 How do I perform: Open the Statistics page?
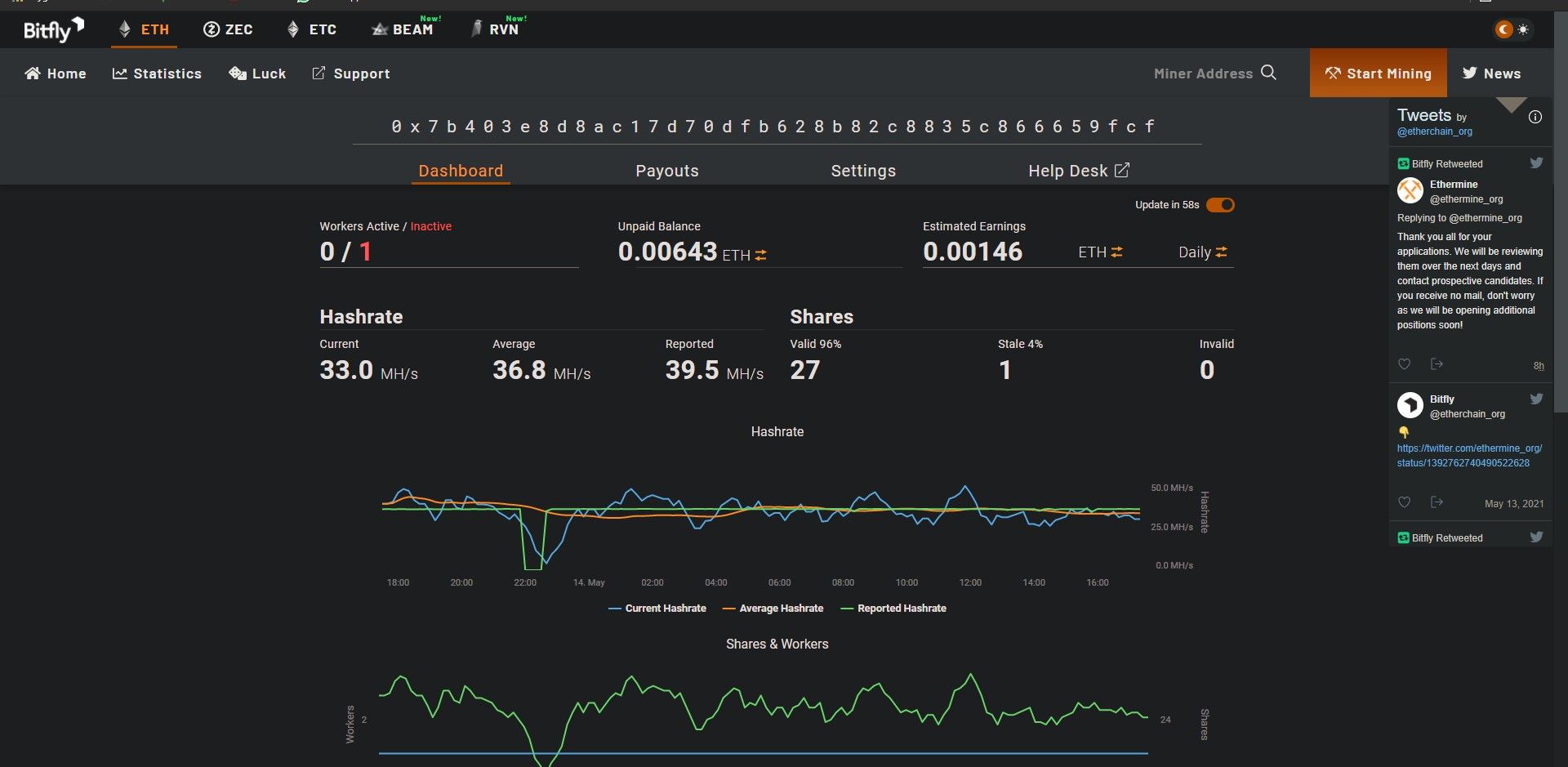[157, 74]
